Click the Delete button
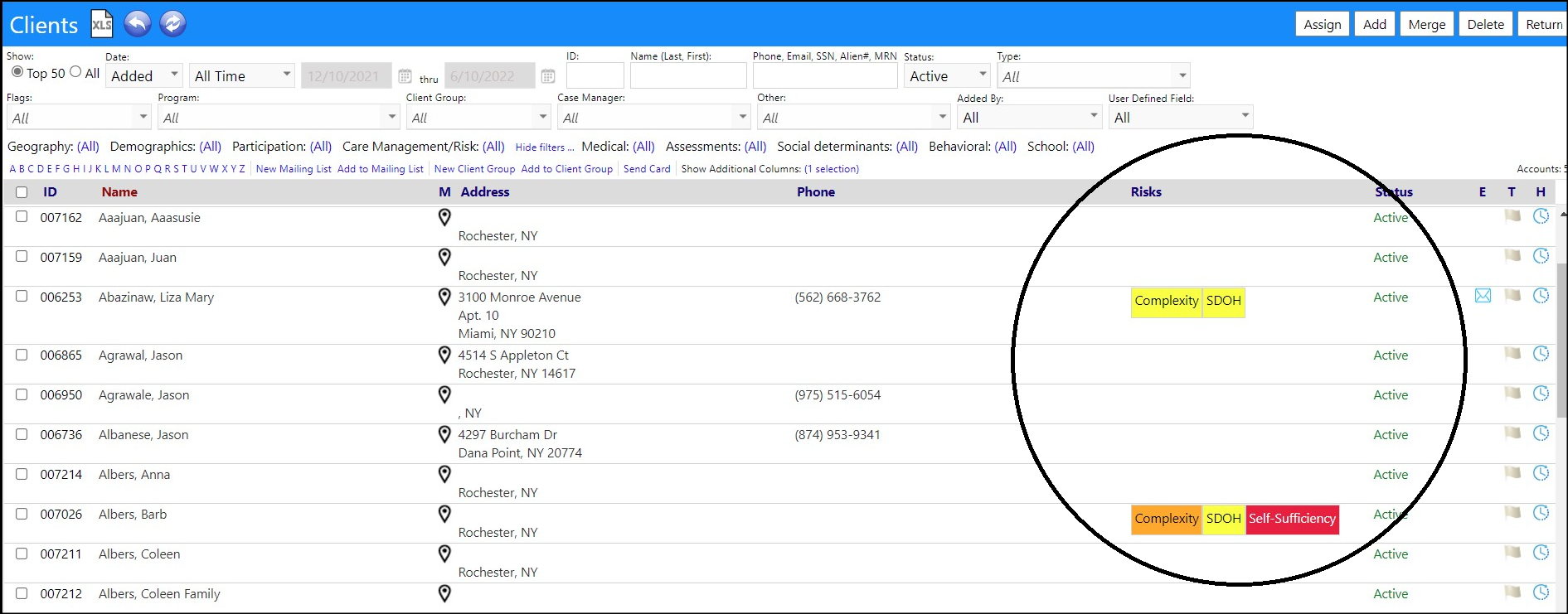The image size is (1568, 614). pos(1486,24)
